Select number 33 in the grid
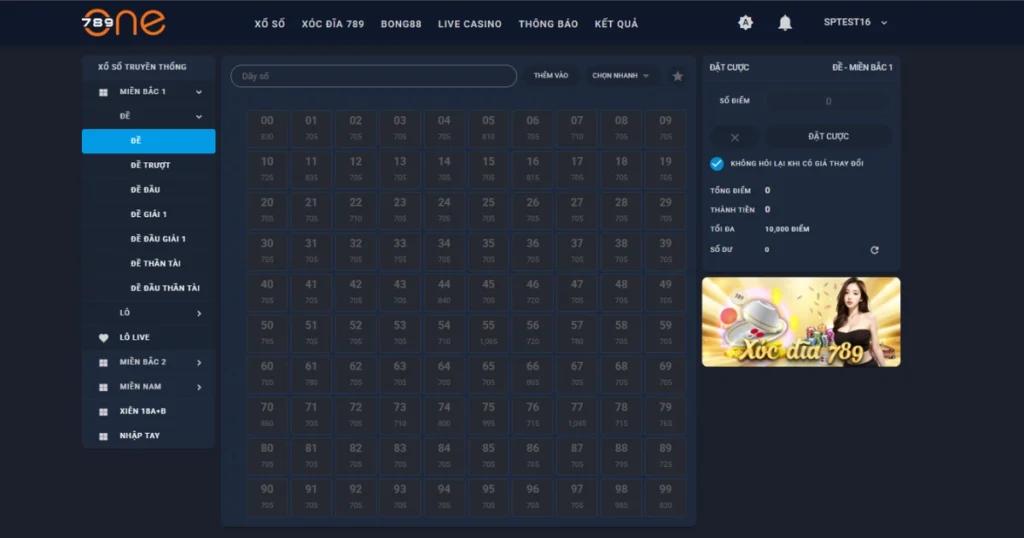The image size is (1024, 538). click(400, 251)
